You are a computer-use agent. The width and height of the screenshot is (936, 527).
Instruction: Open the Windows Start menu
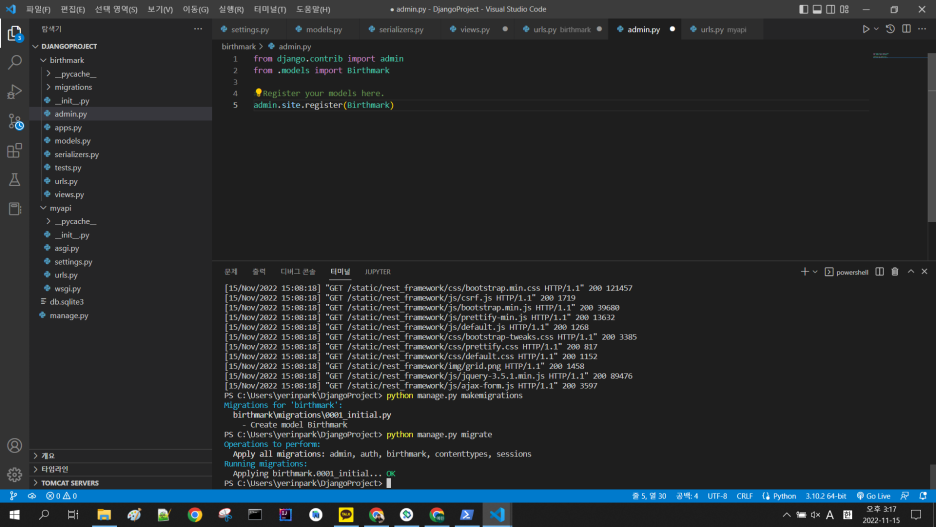click(14, 514)
